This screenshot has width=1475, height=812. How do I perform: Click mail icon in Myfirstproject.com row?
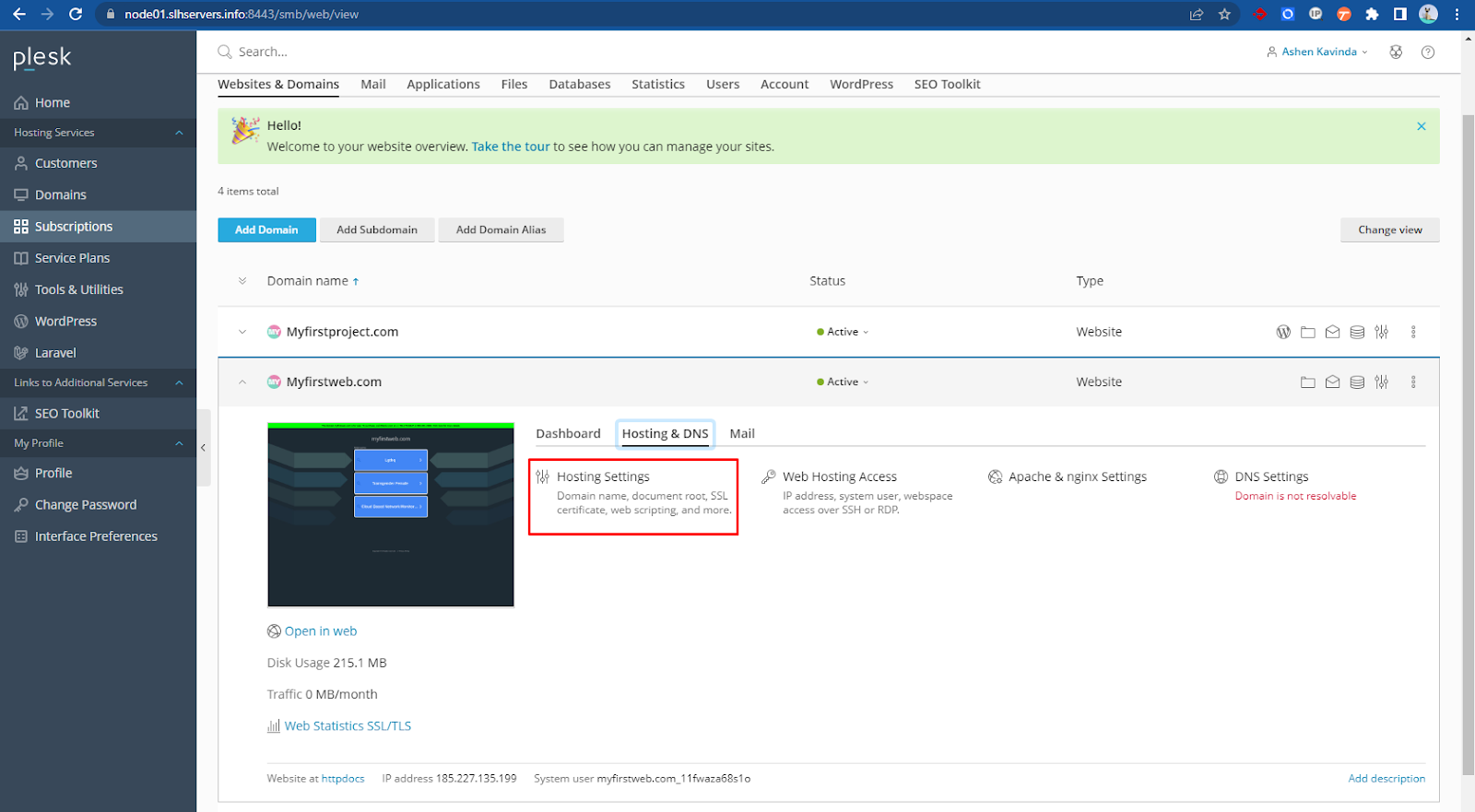(1332, 332)
